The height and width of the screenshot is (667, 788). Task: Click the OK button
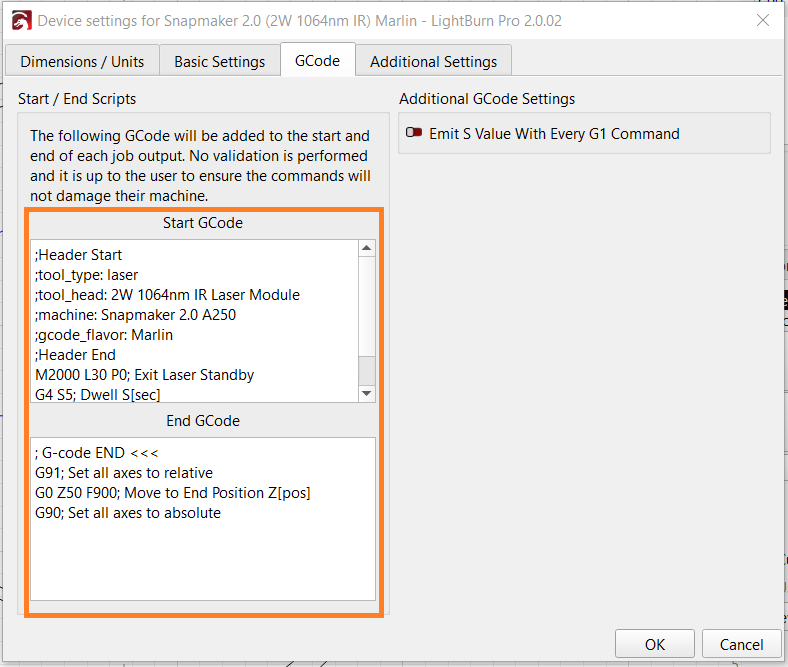point(654,644)
